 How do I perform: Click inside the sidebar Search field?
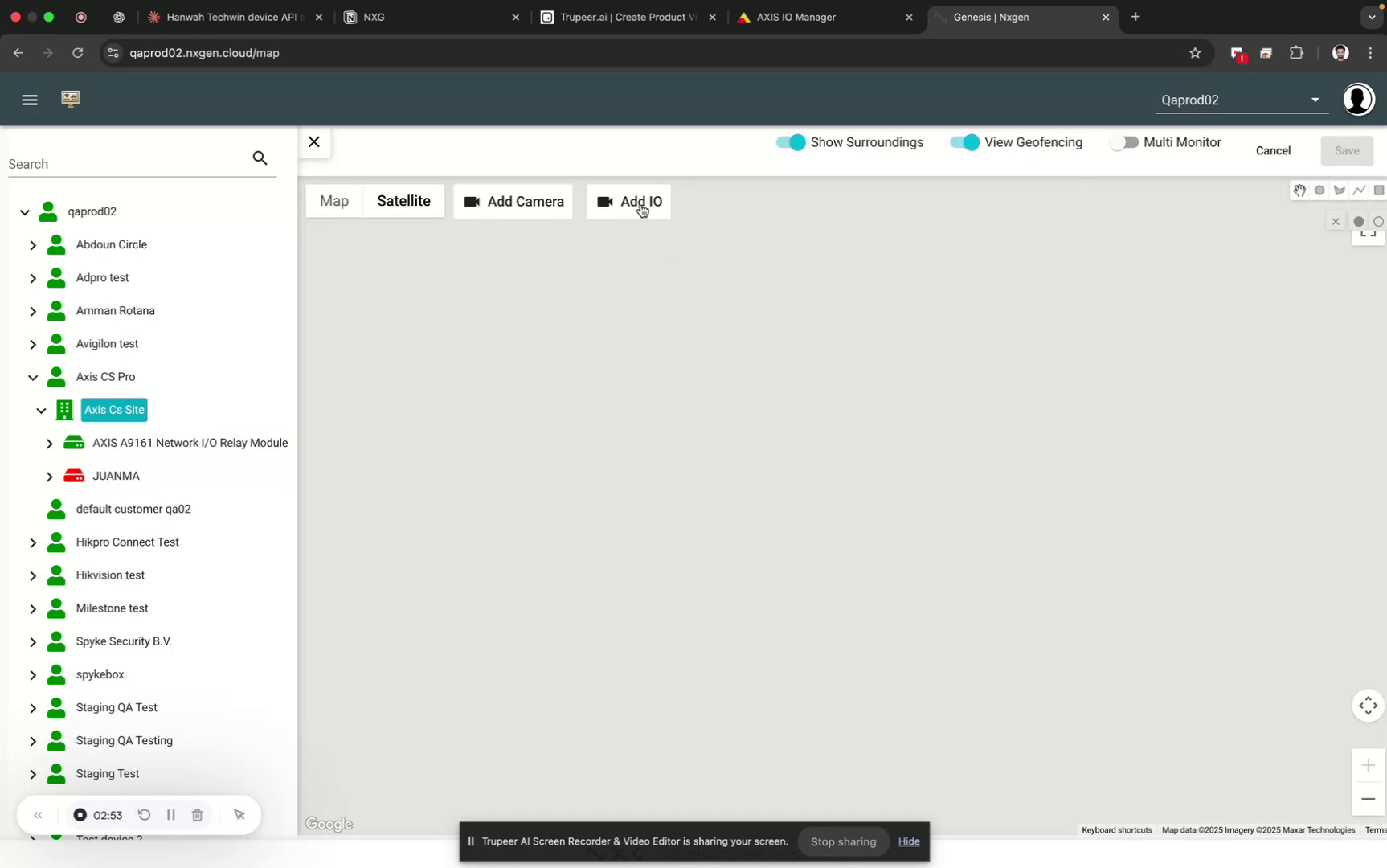[121, 164]
